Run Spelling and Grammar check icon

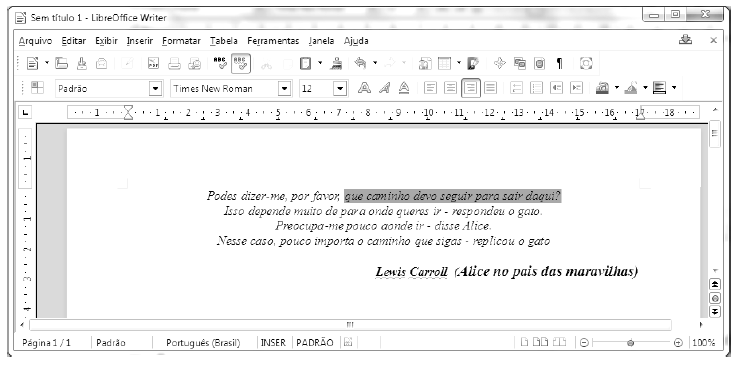tap(220, 63)
